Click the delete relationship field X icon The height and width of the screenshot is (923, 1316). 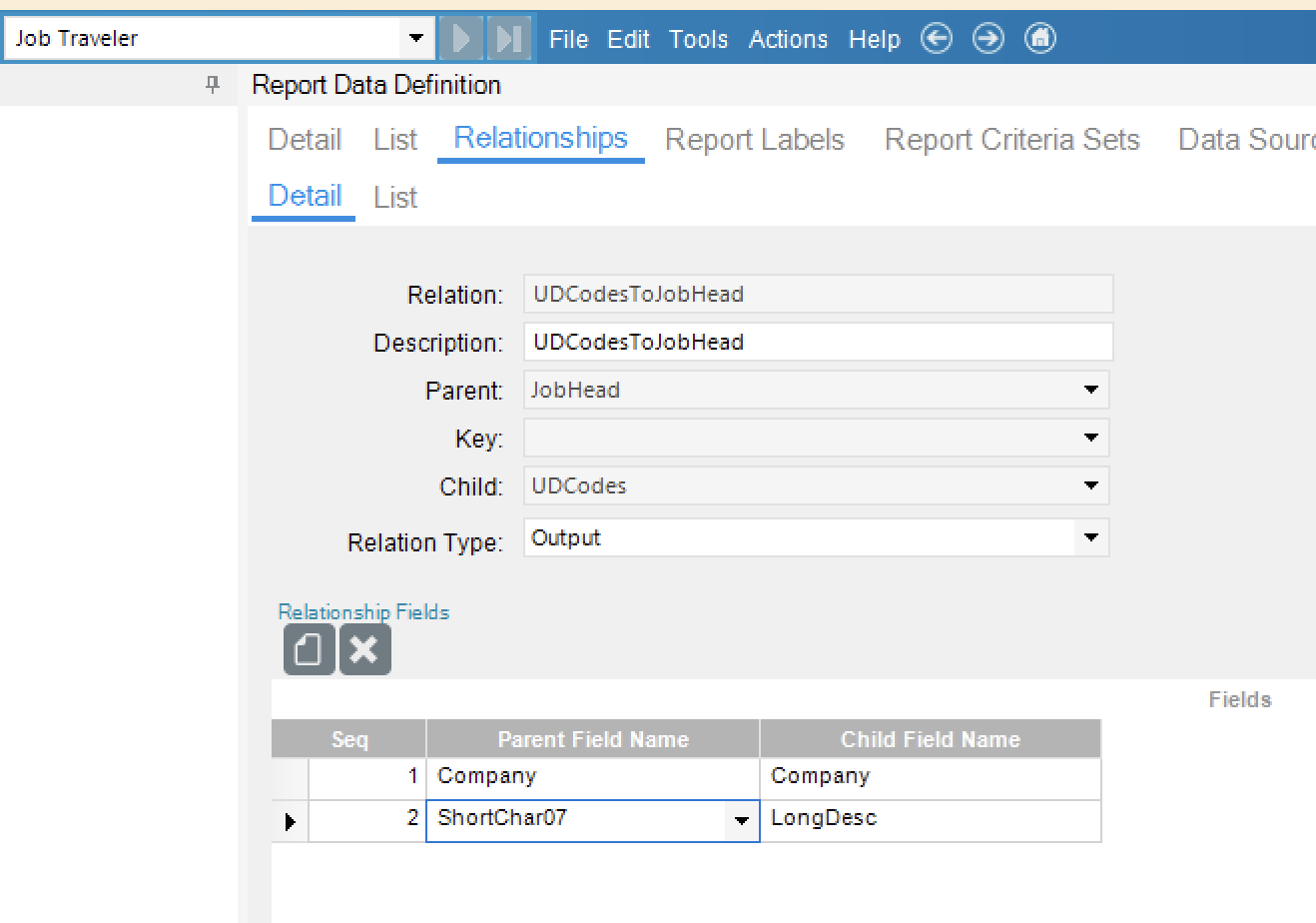364,650
